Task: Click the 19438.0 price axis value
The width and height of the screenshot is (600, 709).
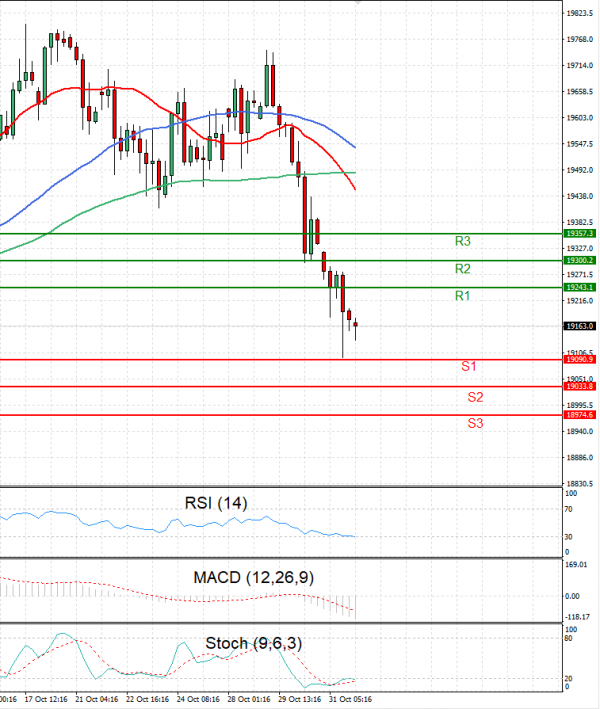Action: (580, 197)
